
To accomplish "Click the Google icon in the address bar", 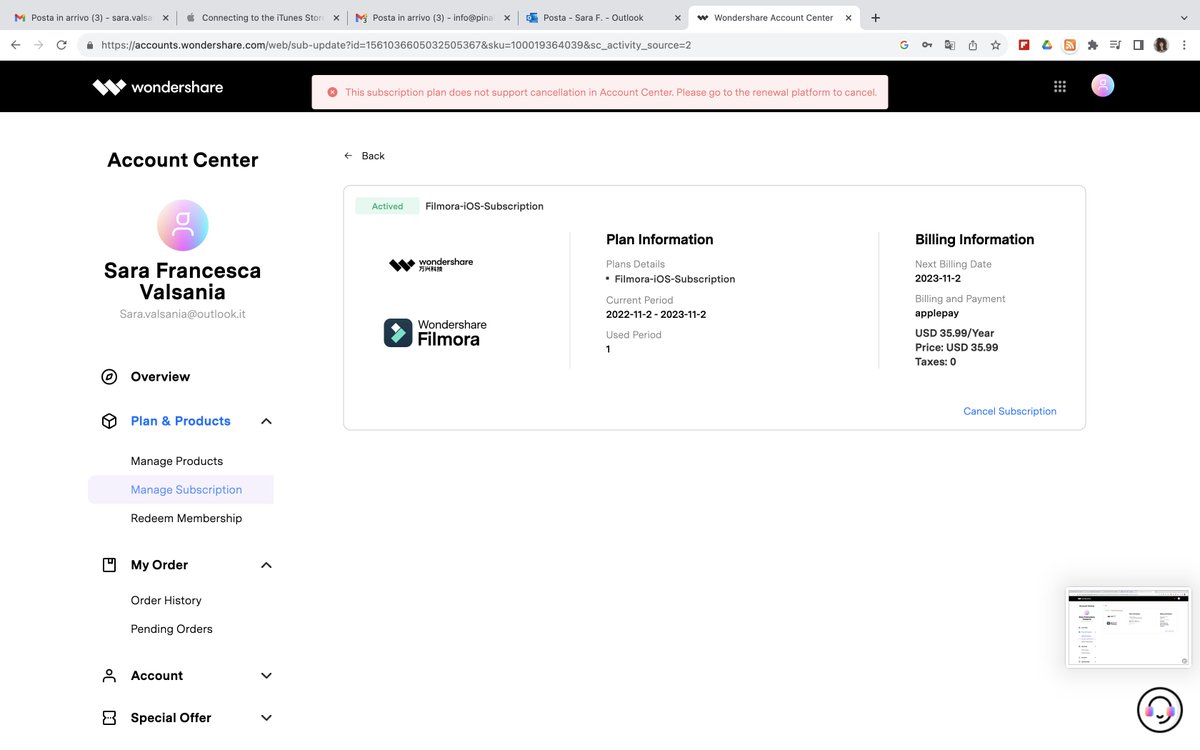I will coord(904,45).
